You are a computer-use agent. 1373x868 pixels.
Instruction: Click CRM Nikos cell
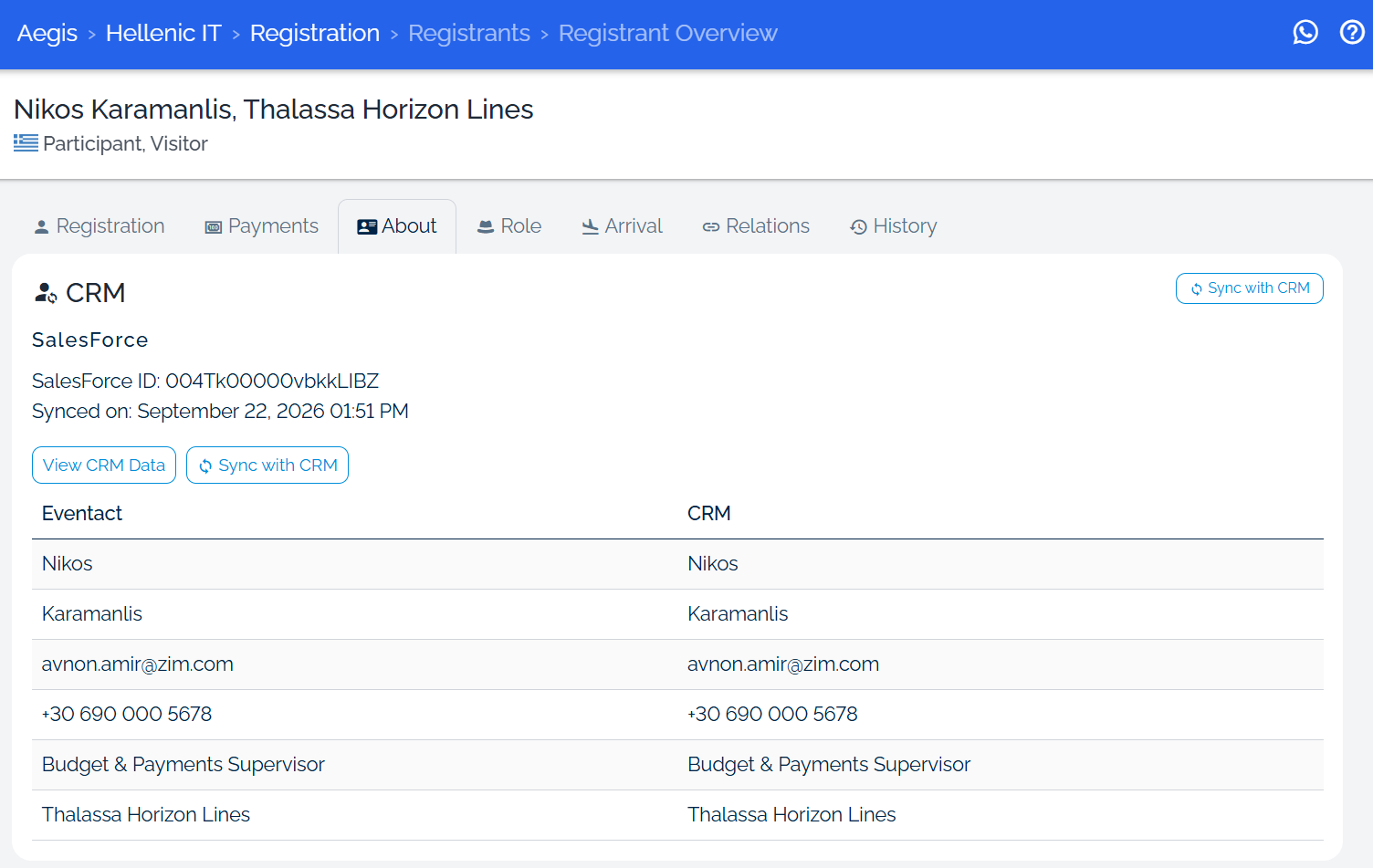[x=1001, y=564]
